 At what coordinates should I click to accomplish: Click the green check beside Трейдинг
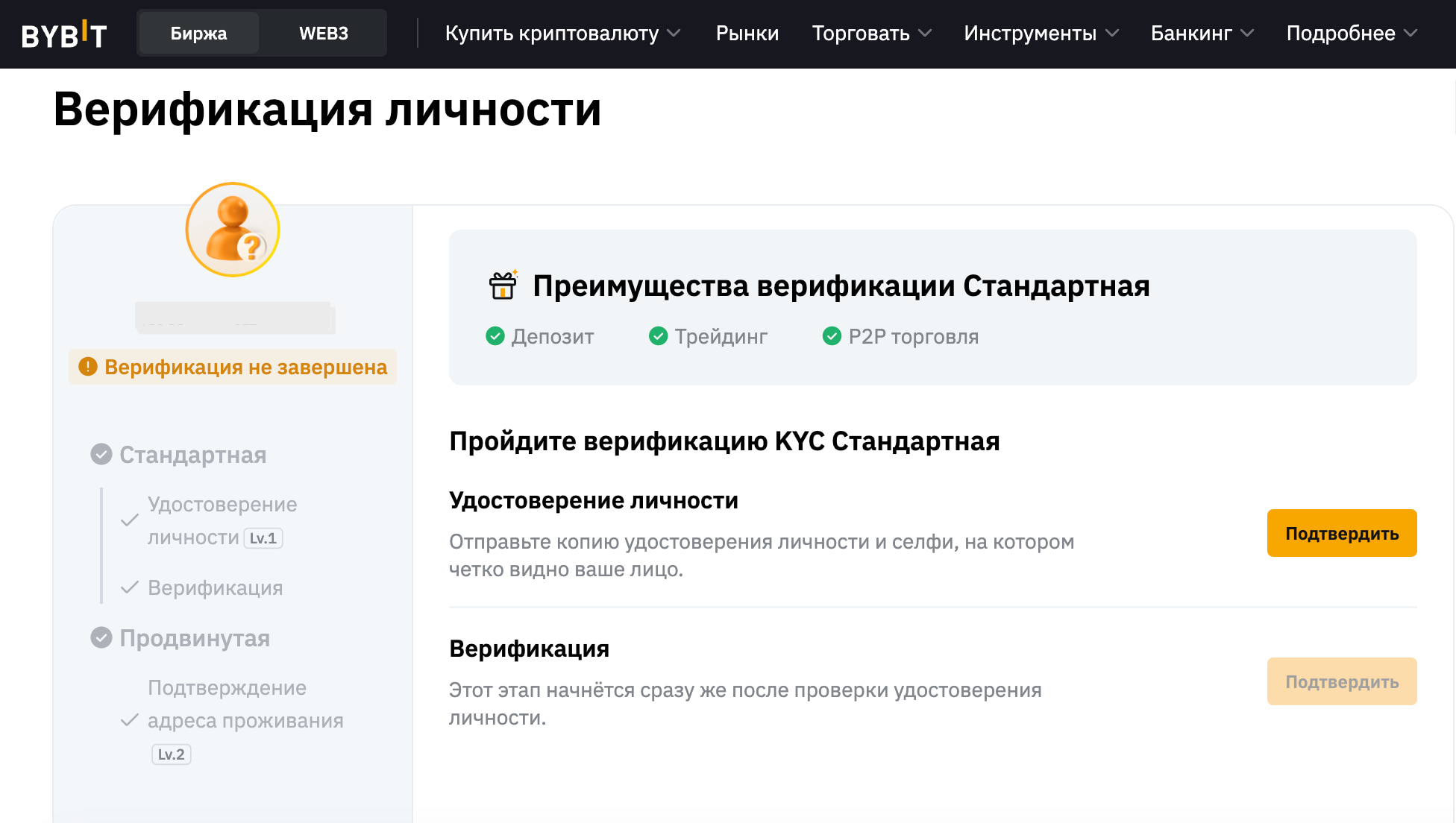tap(658, 336)
